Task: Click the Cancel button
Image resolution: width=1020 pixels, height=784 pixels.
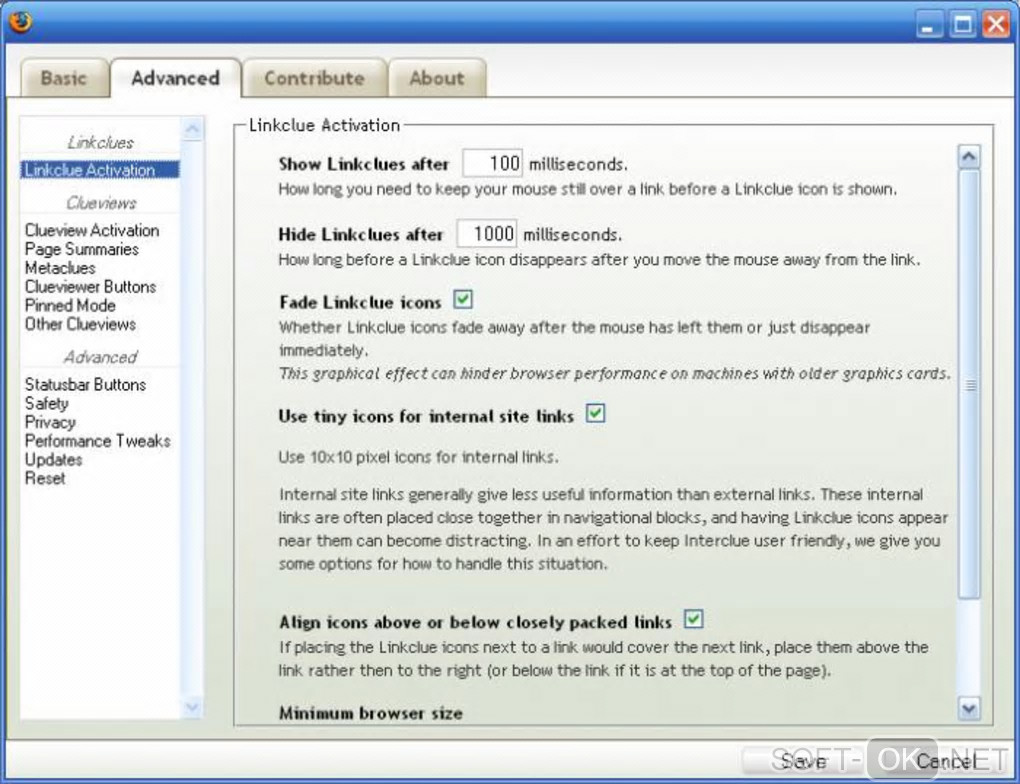Action: click(945, 761)
